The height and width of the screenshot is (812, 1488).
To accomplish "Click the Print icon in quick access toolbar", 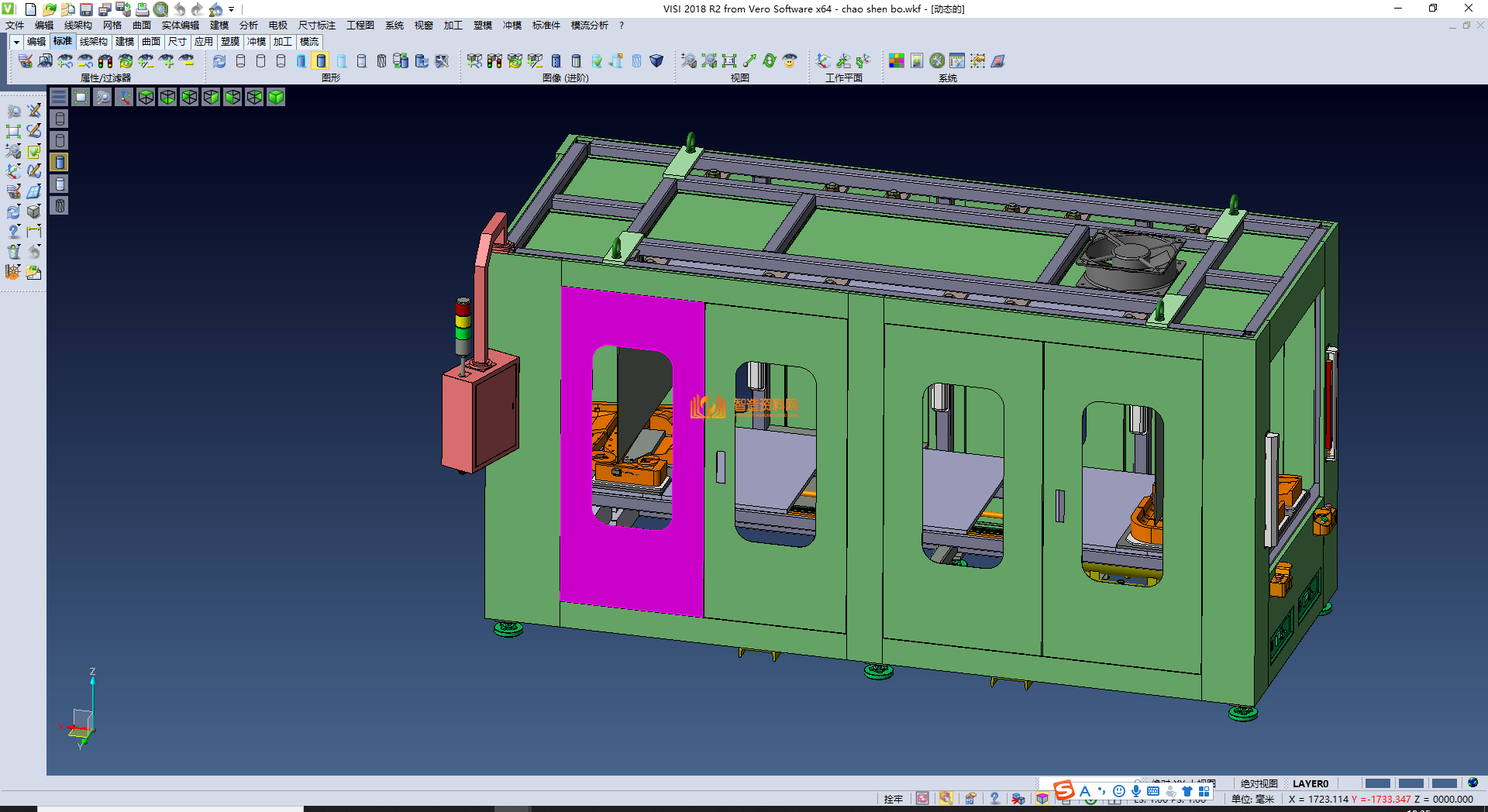I will coord(142,9).
